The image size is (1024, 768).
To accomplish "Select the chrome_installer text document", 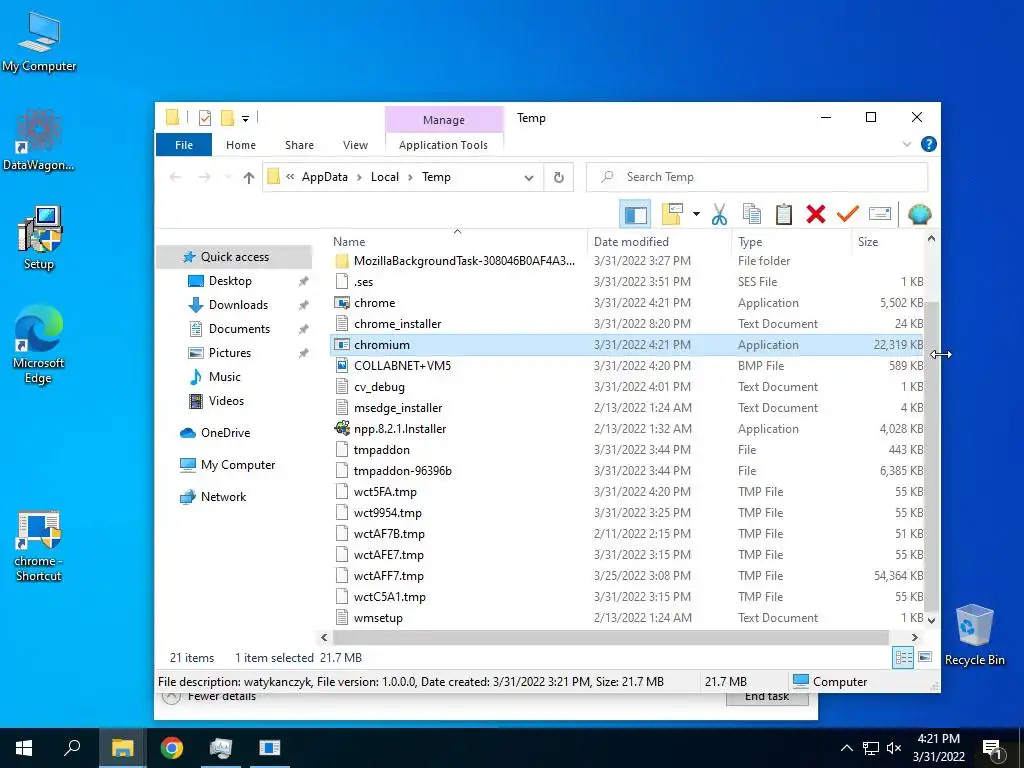I will coord(397,324).
